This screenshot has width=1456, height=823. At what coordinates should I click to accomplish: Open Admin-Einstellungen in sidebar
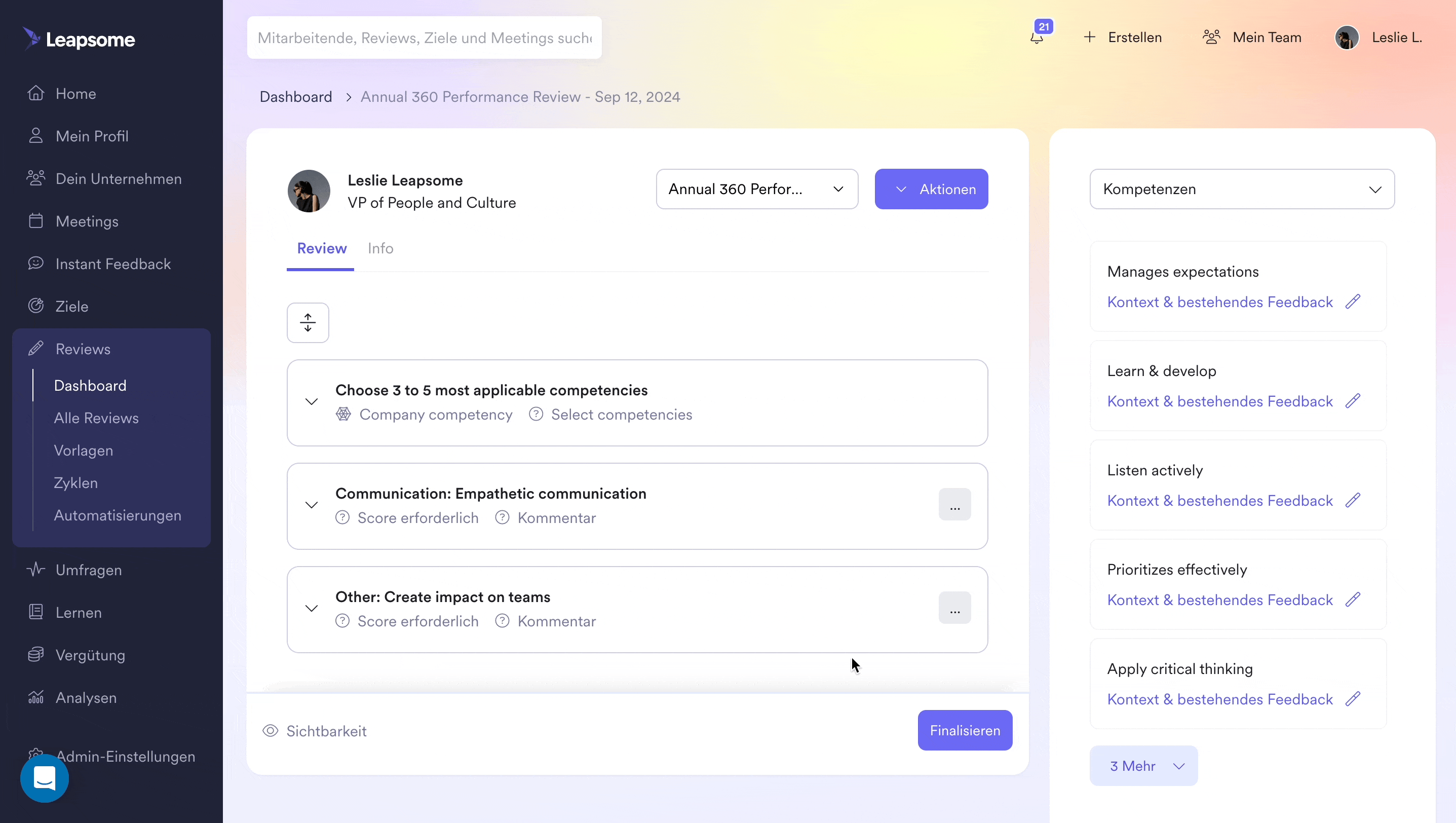(x=126, y=756)
